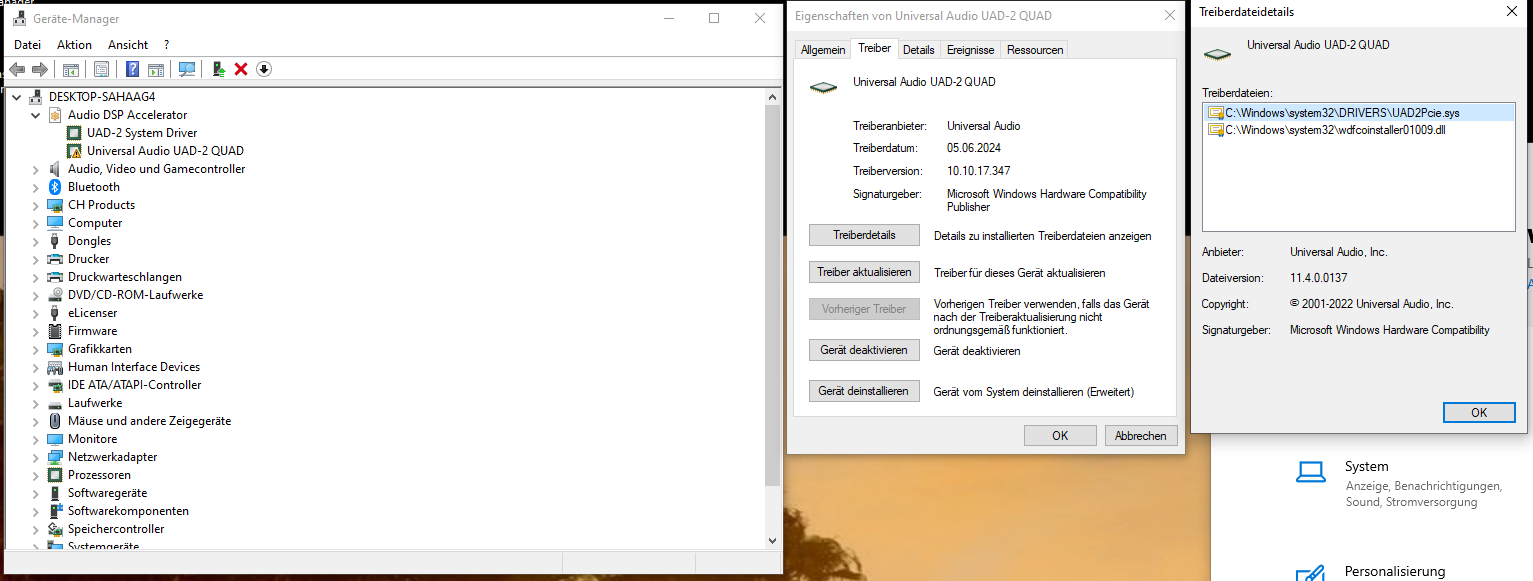This screenshot has height=581, width=1533.
Task: Collapse the Audio DSP Accelerator branch
Action: coord(36,115)
